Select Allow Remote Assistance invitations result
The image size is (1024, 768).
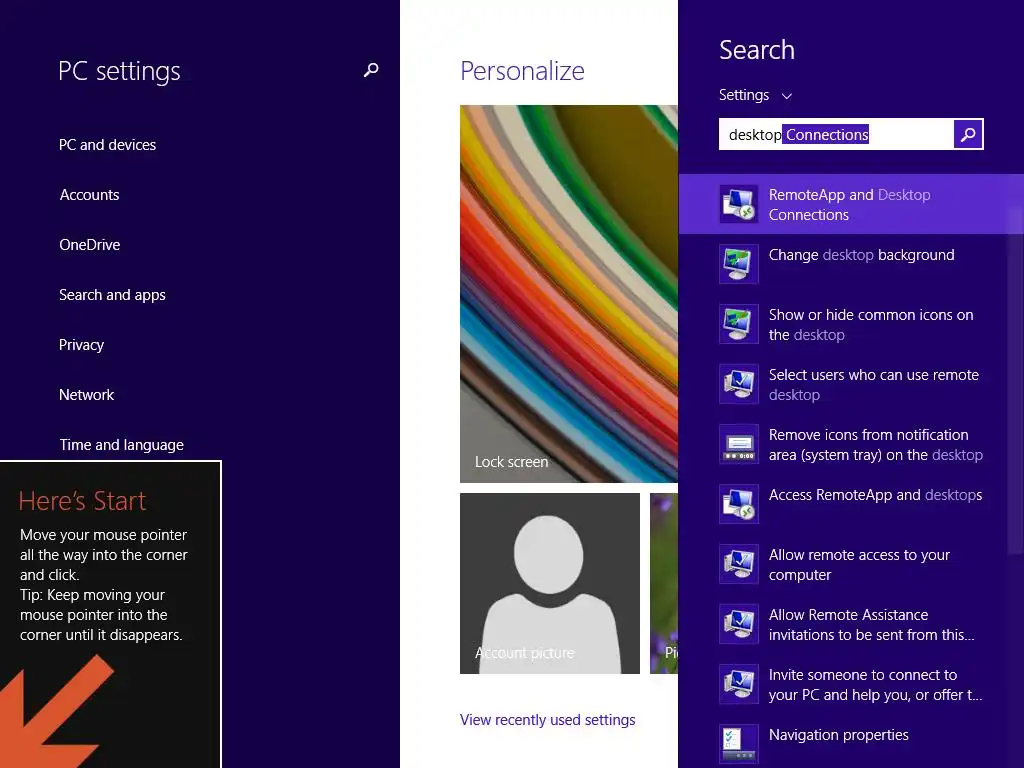[851, 624]
